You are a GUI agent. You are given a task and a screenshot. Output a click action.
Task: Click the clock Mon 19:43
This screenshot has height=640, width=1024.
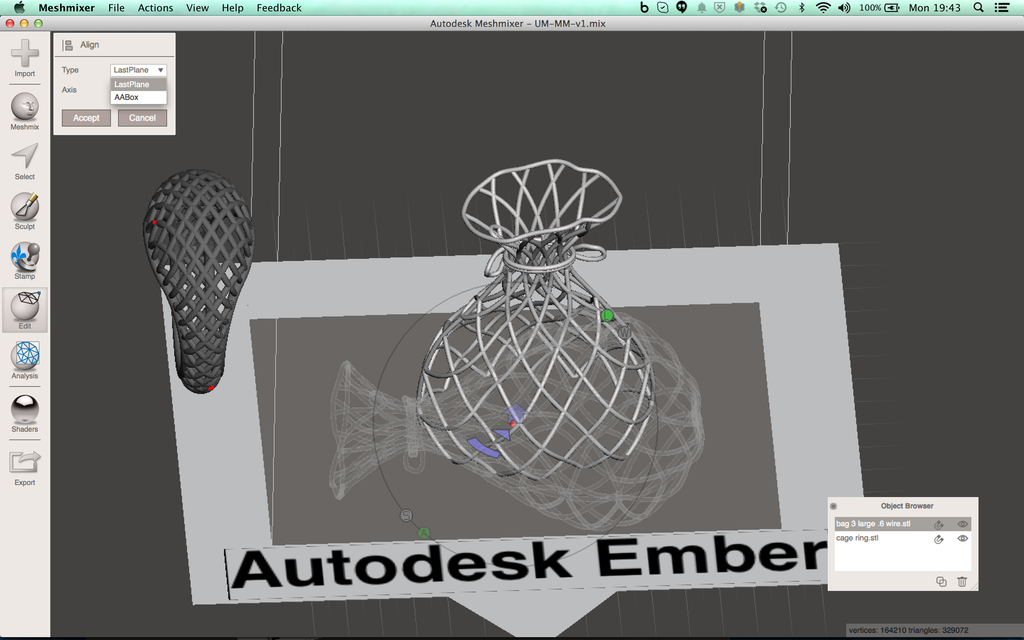click(935, 8)
